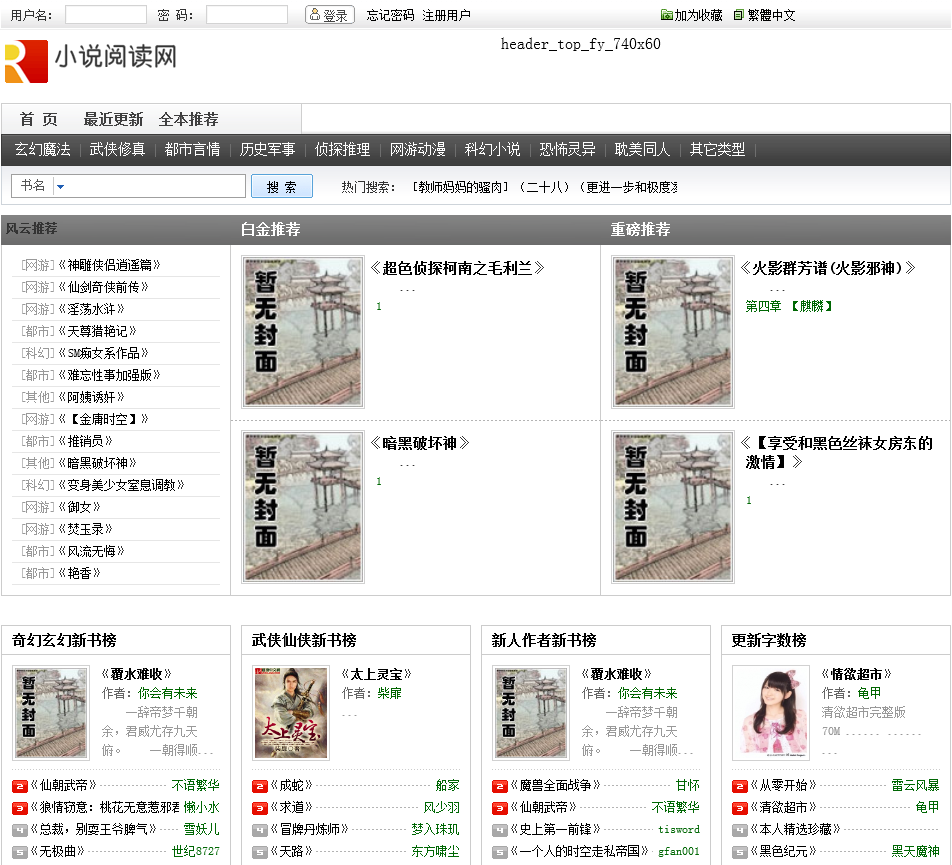Go to 首页 home tab
952x865 pixels.
point(38,119)
